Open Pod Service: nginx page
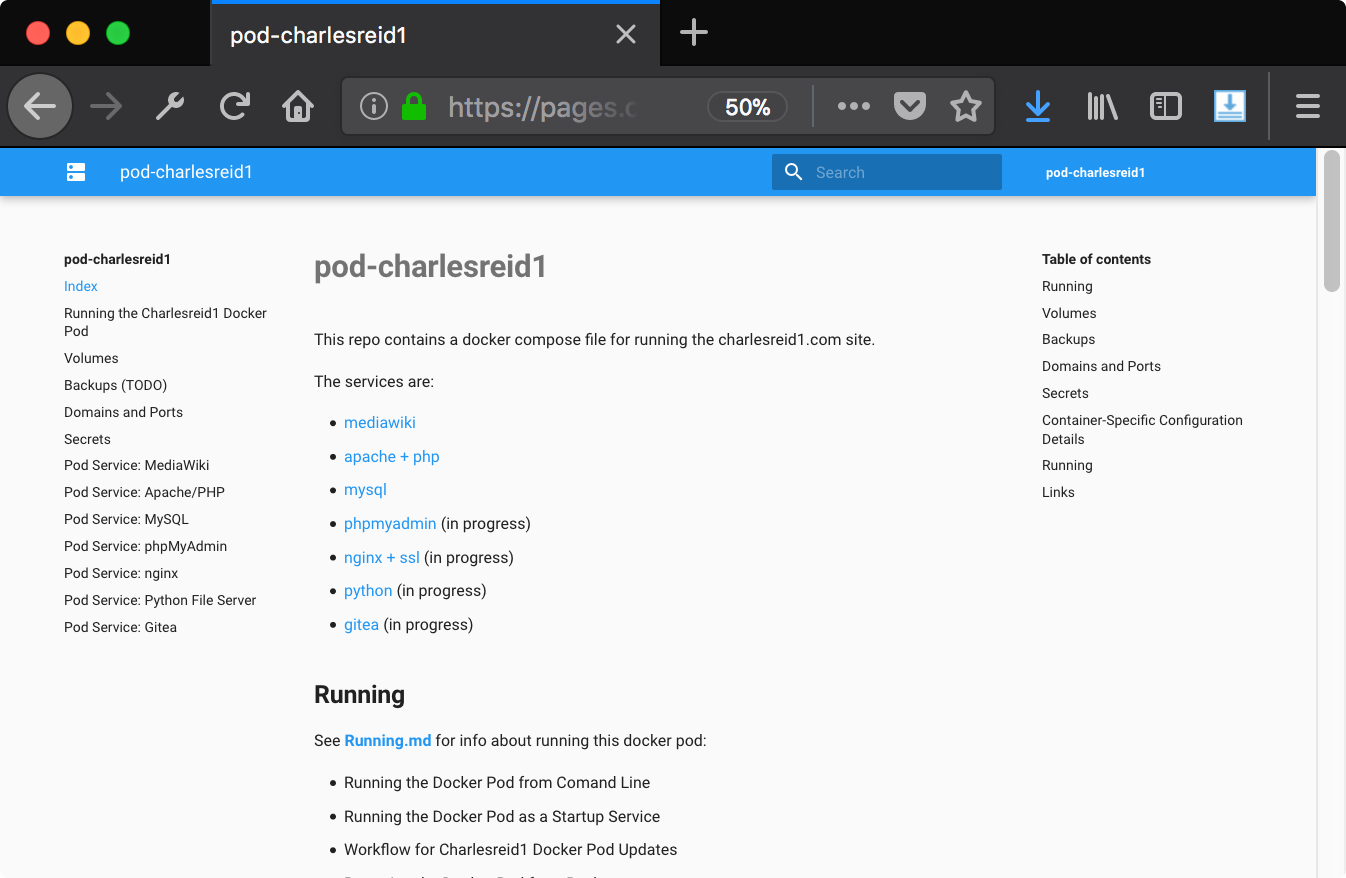This screenshot has width=1346, height=878. [x=121, y=573]
